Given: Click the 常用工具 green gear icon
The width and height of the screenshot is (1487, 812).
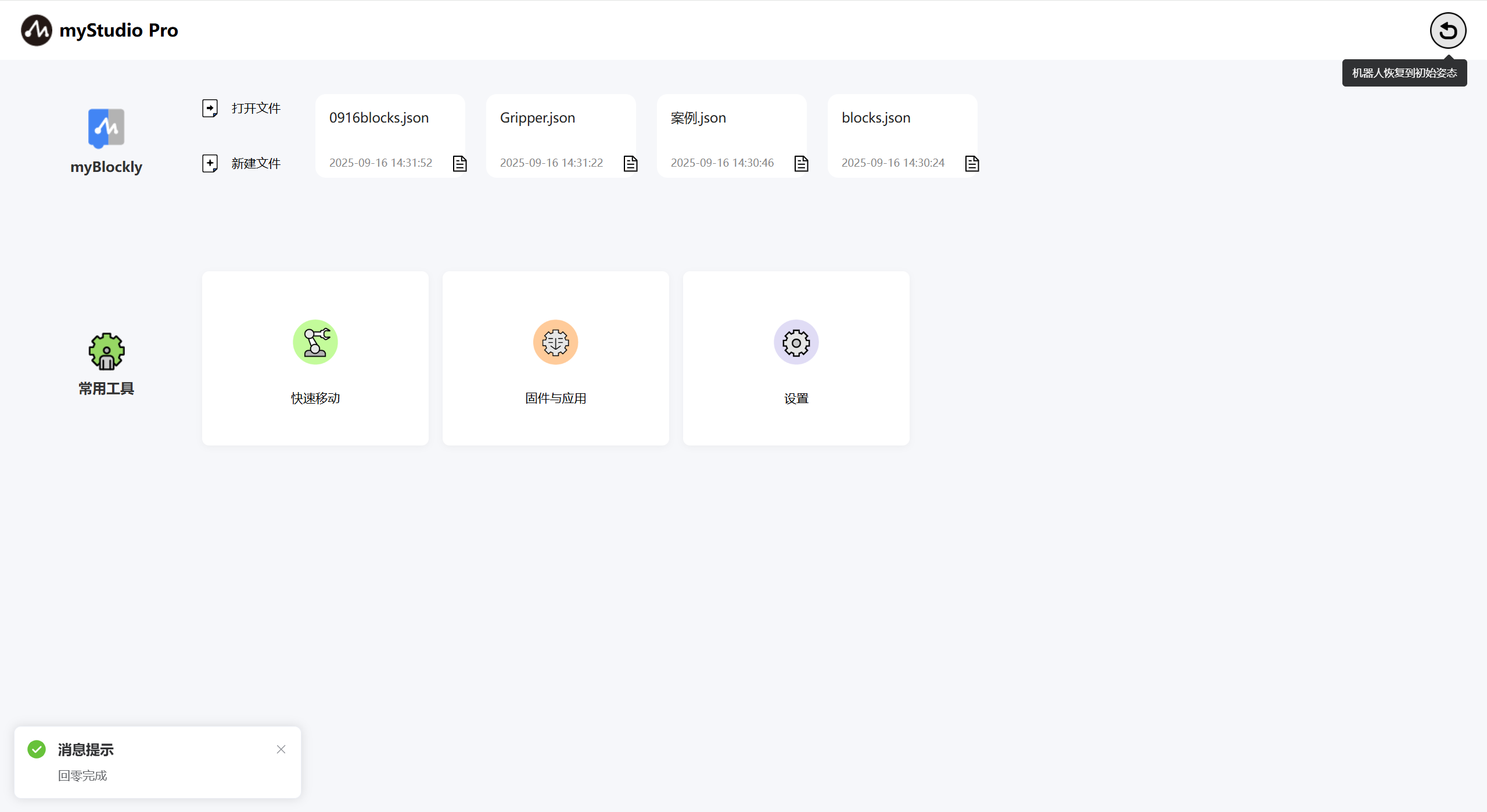Looking at the screenshot, I should click(106, 351).
